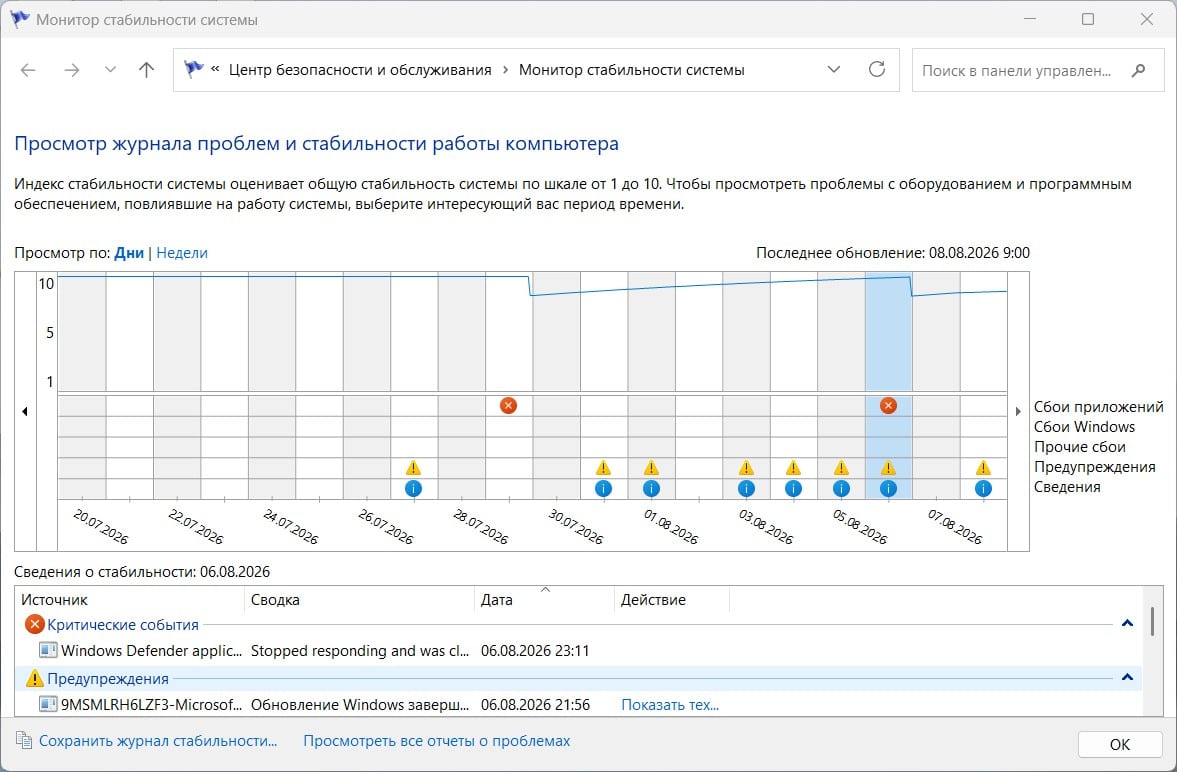This screenshot has width=1177, height=772.
Task: Open the Показать тех... action link
Action: (x=670, y=704)
